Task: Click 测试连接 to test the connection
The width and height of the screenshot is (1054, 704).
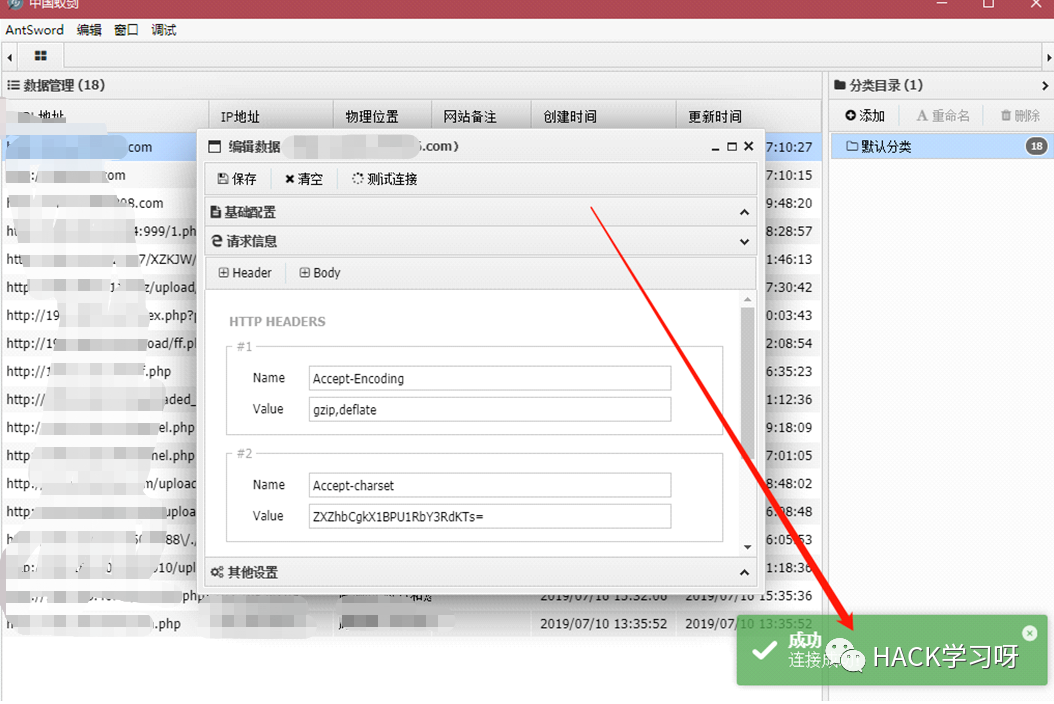Action: [384, 179]
